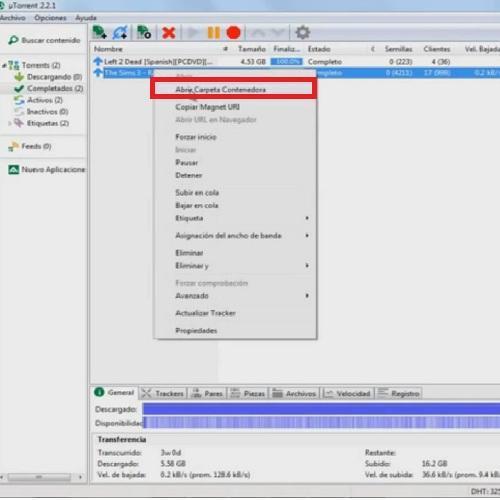
Task: Click the Inactivos sidebar icon
Action: [19, 112]
